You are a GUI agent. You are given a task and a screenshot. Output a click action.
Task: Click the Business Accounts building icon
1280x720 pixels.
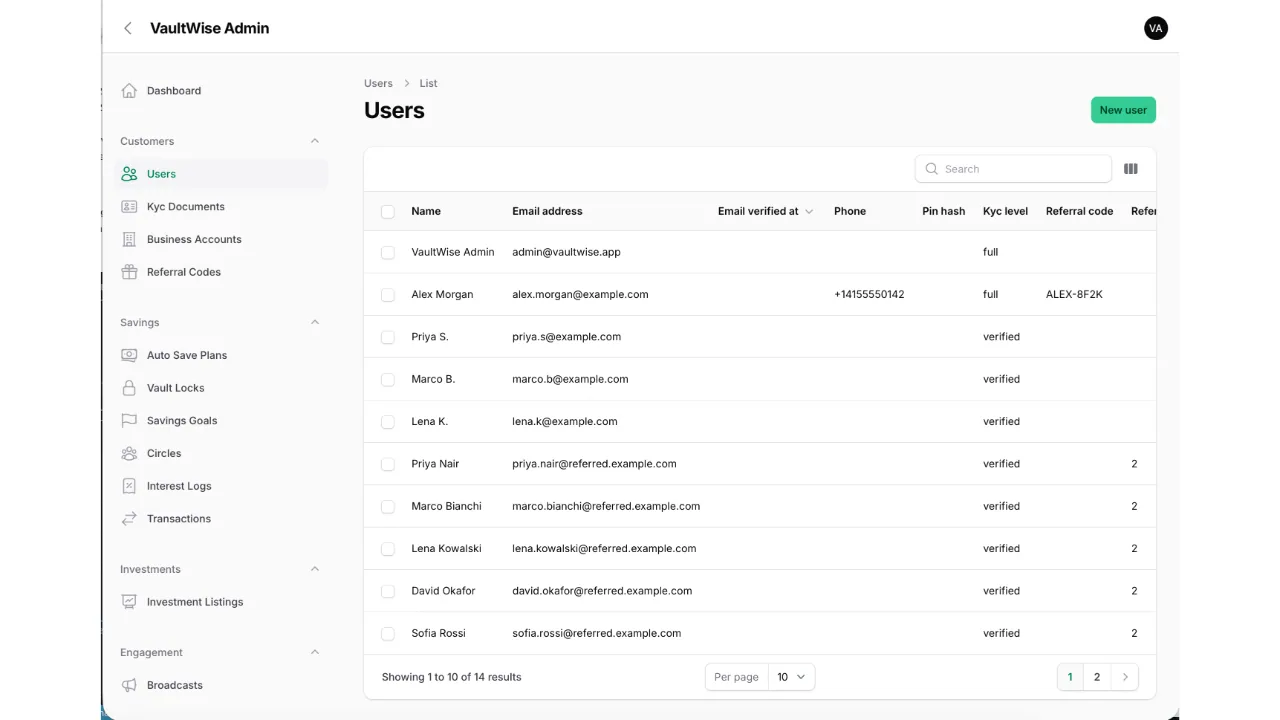pyautogui.click(x=129, y=240)
